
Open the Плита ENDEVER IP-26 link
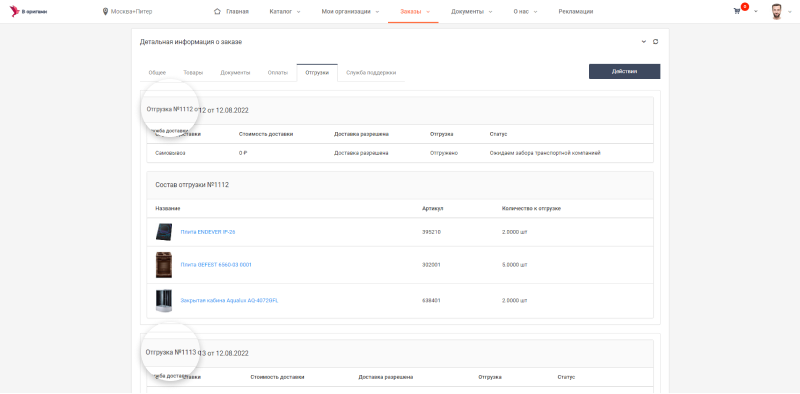208,232
